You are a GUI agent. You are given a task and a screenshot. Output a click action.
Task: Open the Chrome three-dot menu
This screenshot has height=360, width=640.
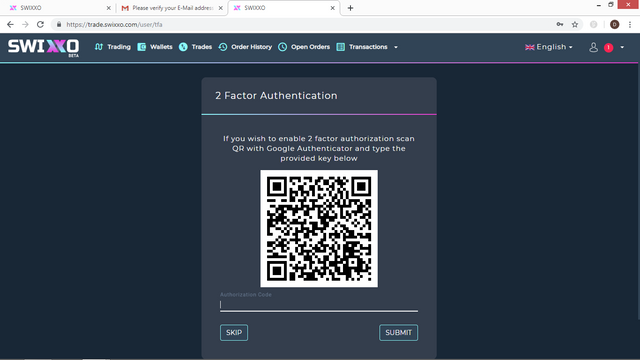coord(630,24)
